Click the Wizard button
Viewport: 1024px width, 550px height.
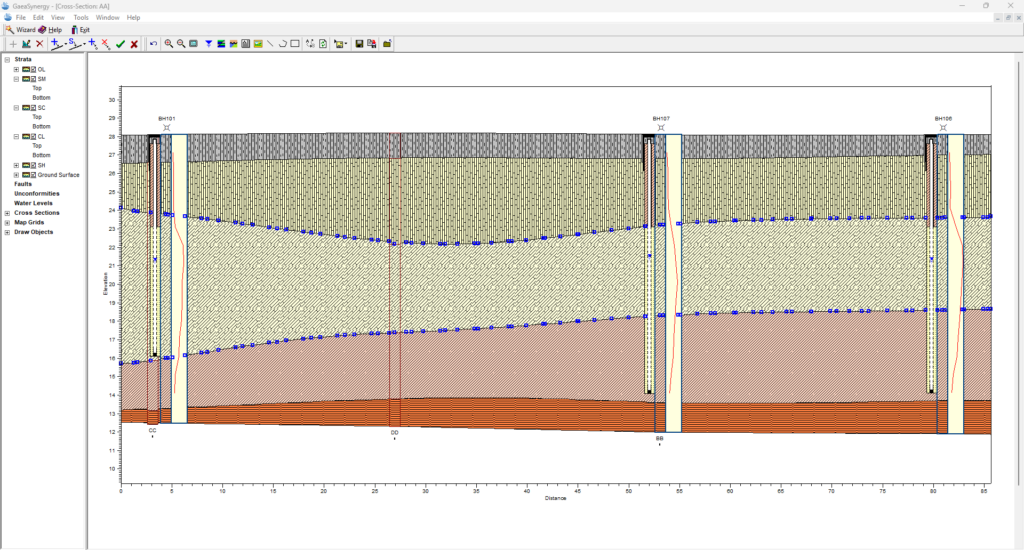coord(20,30)
